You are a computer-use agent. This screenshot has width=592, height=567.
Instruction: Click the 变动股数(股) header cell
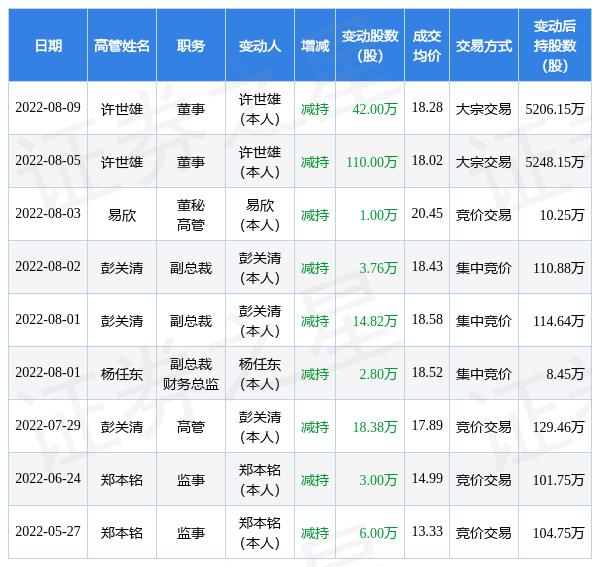370,46
